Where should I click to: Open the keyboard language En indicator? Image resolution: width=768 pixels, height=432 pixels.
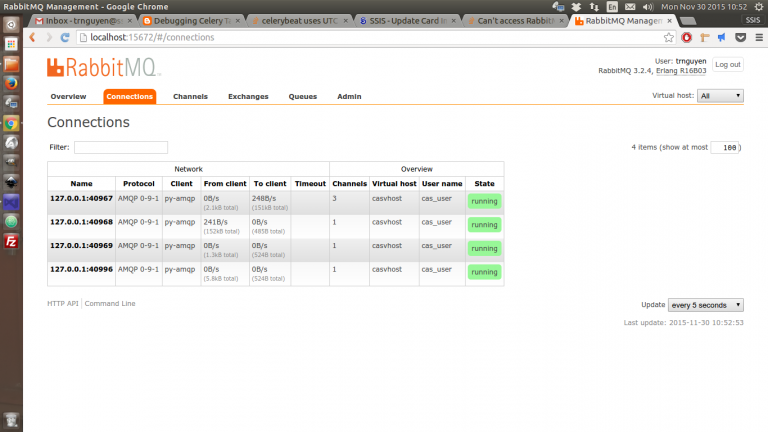612,7
